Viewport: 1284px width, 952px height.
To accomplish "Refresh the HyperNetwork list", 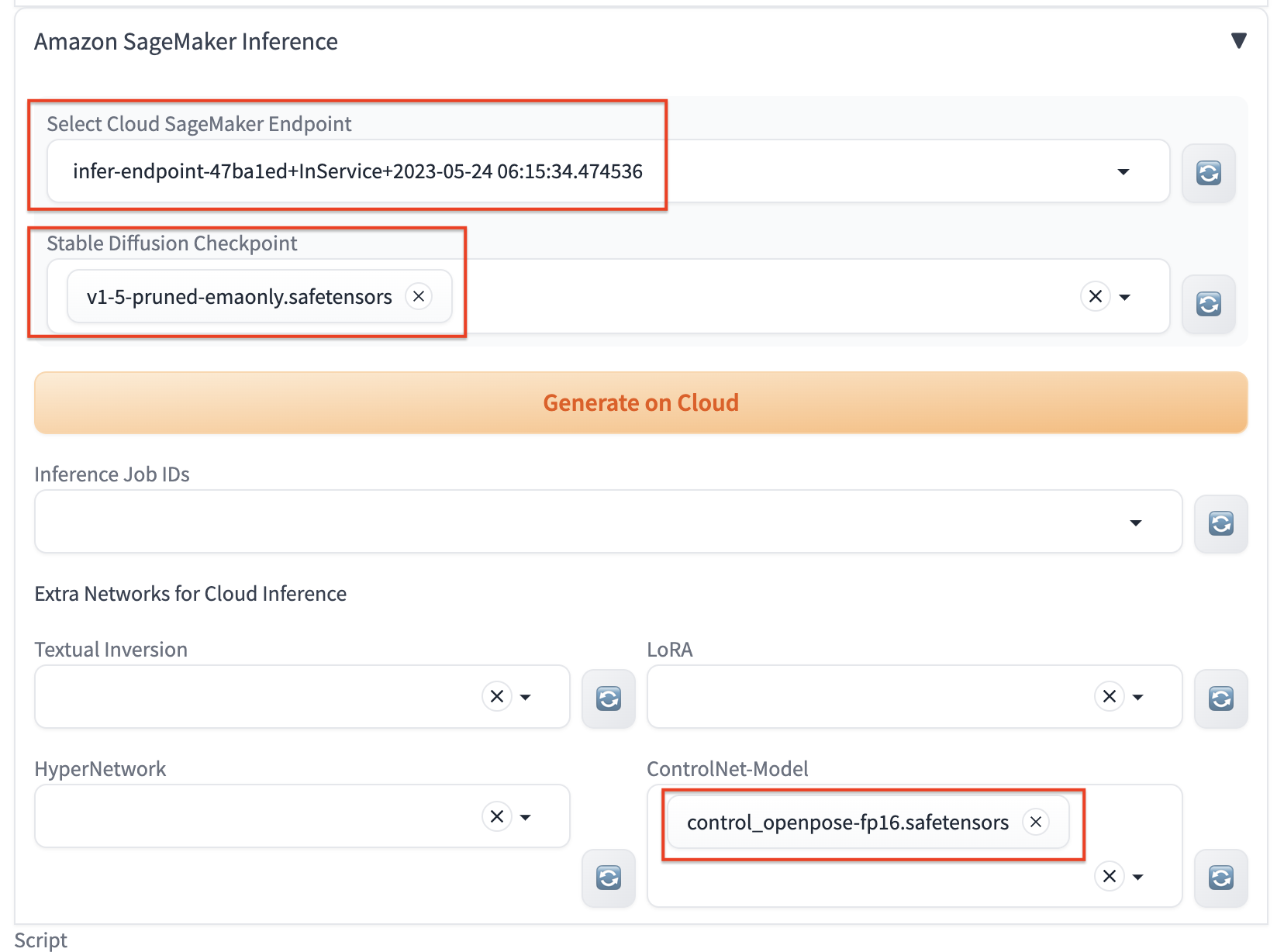I will 608,878.
